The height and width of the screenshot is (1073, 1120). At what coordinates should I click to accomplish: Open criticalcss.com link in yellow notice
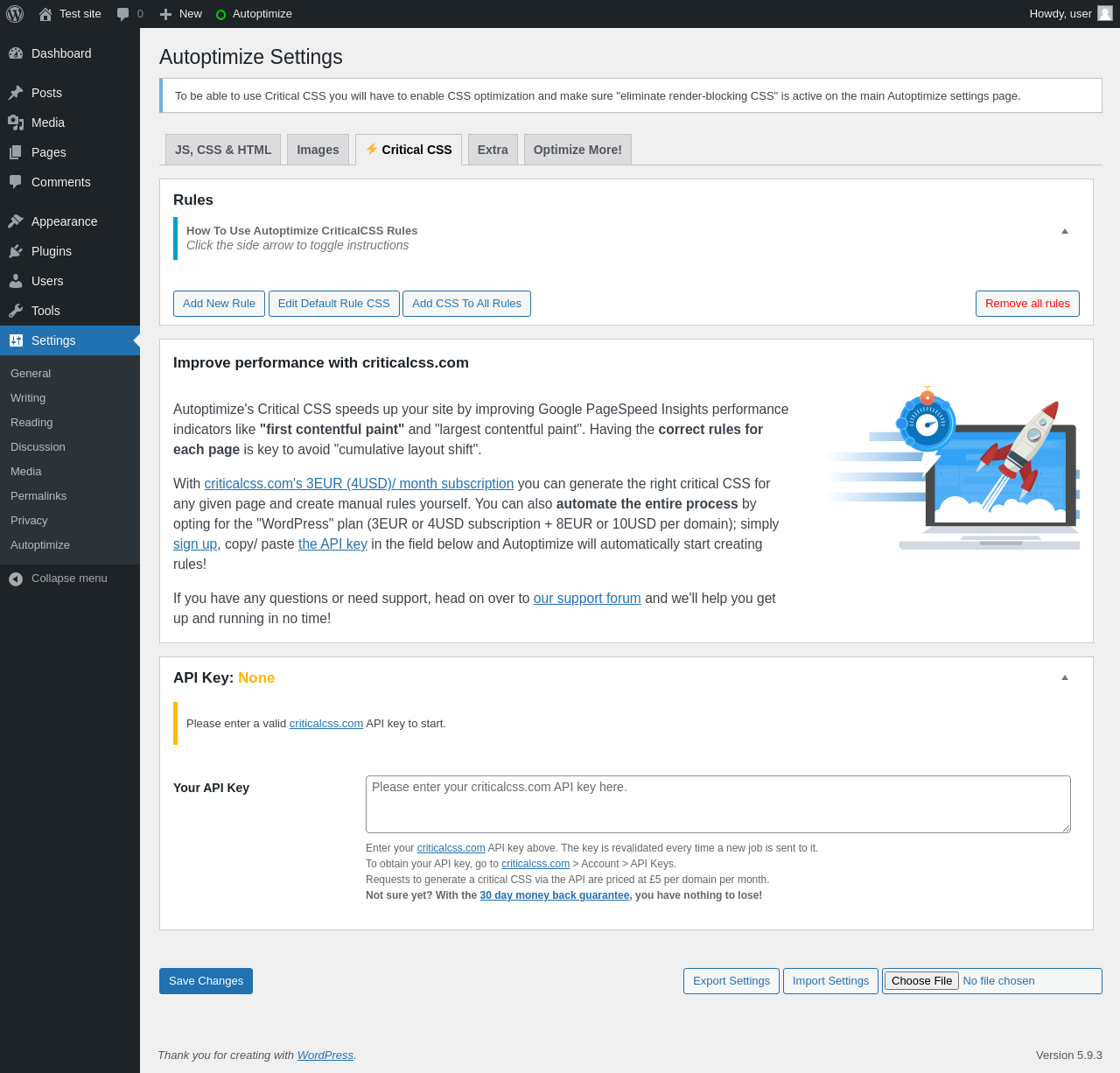(326, 724)
